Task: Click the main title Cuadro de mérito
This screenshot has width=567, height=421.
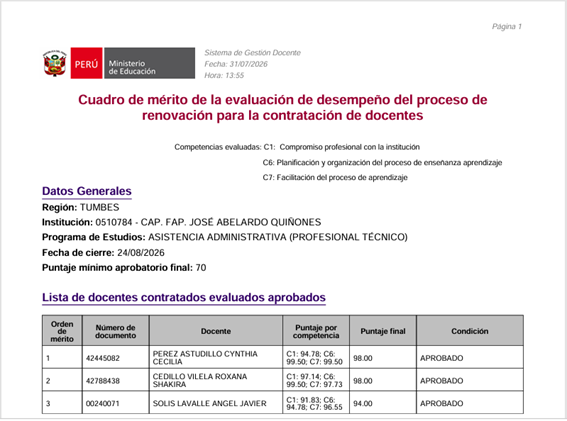Action: (283, 107)
